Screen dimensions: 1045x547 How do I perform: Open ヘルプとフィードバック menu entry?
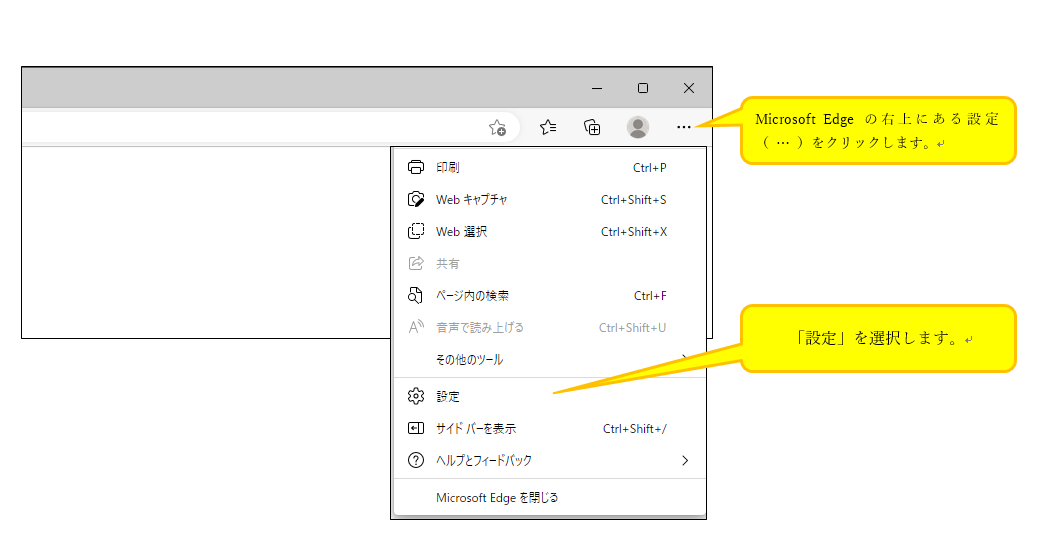tap(550, 460)
